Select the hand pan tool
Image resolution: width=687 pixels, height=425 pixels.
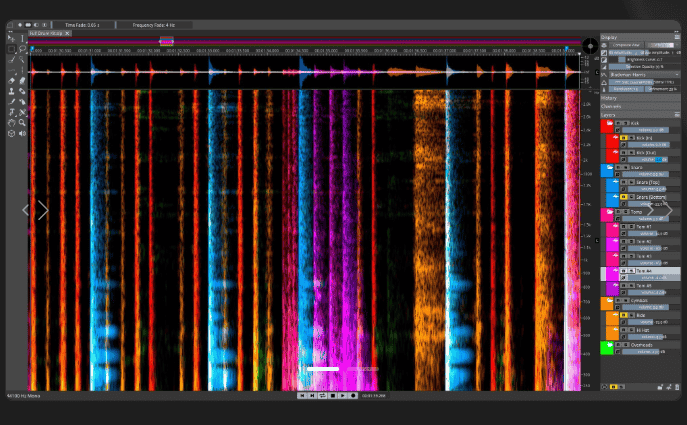(x=12, y=123)
